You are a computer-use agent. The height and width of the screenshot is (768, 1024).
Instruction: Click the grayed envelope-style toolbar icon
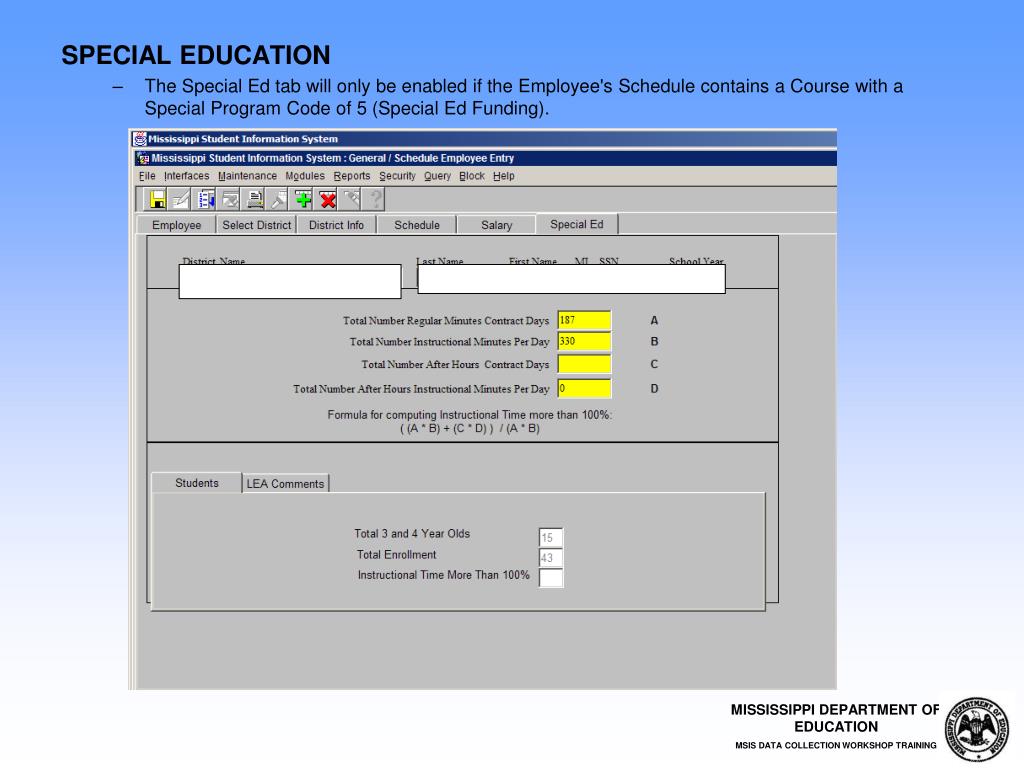pyautogui.click(x=230, y=199)
